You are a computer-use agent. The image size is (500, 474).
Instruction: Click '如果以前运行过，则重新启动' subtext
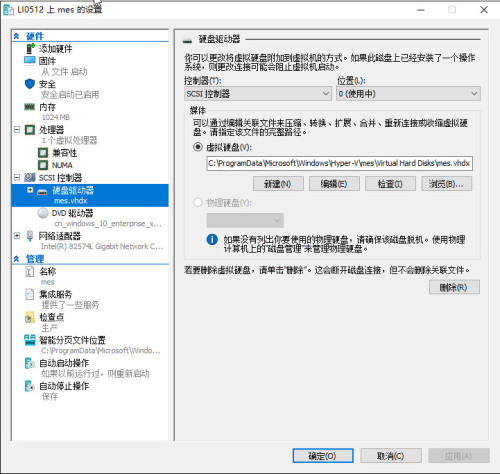(95, 374)
